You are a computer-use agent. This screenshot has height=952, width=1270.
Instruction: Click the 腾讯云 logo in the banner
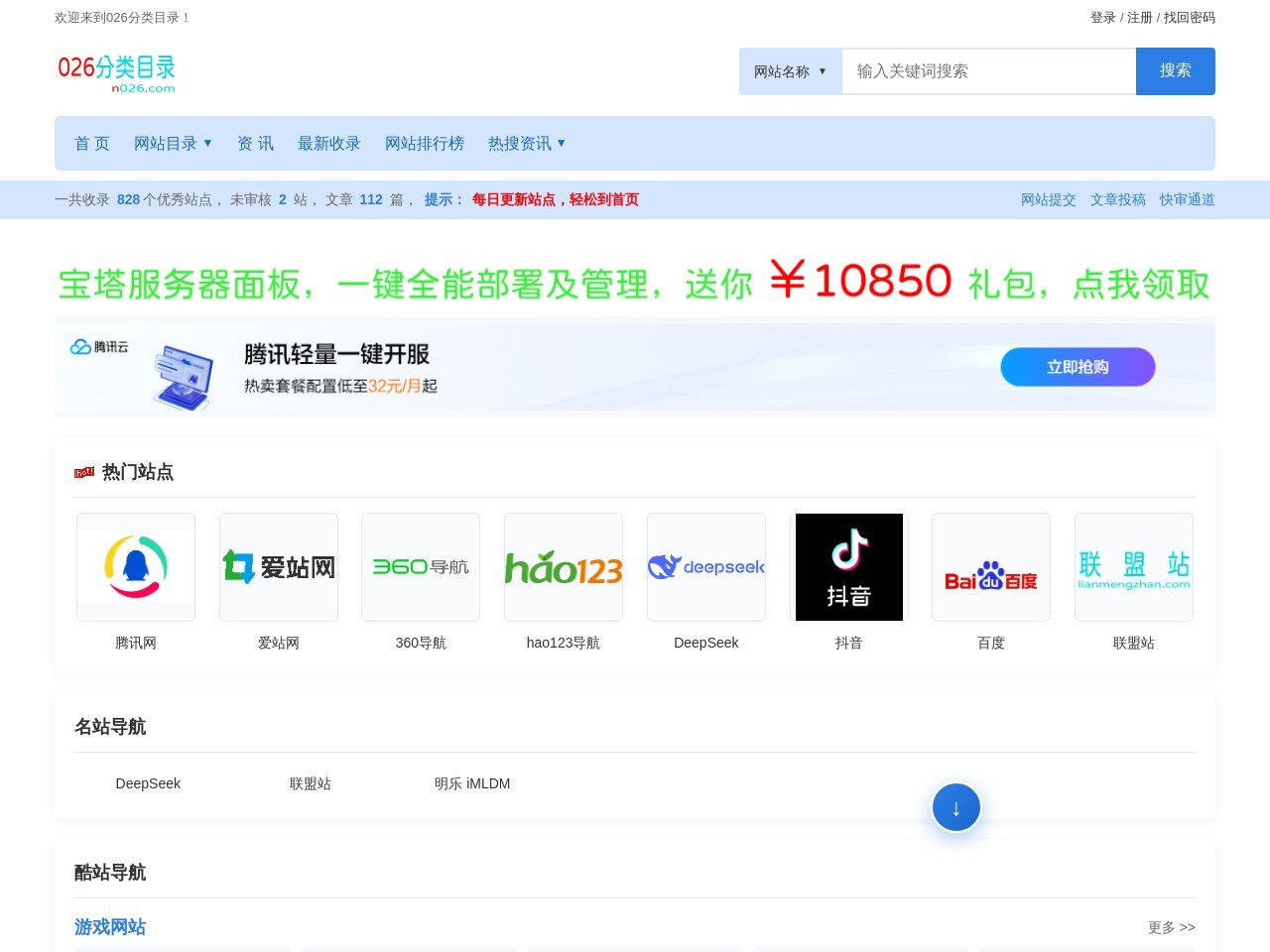[97, 347]
